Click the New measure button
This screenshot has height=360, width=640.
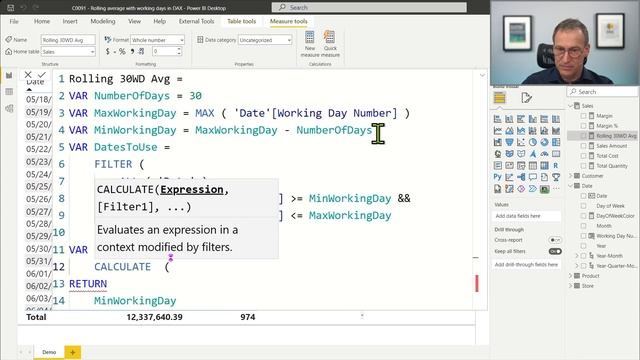coord(310,44)
